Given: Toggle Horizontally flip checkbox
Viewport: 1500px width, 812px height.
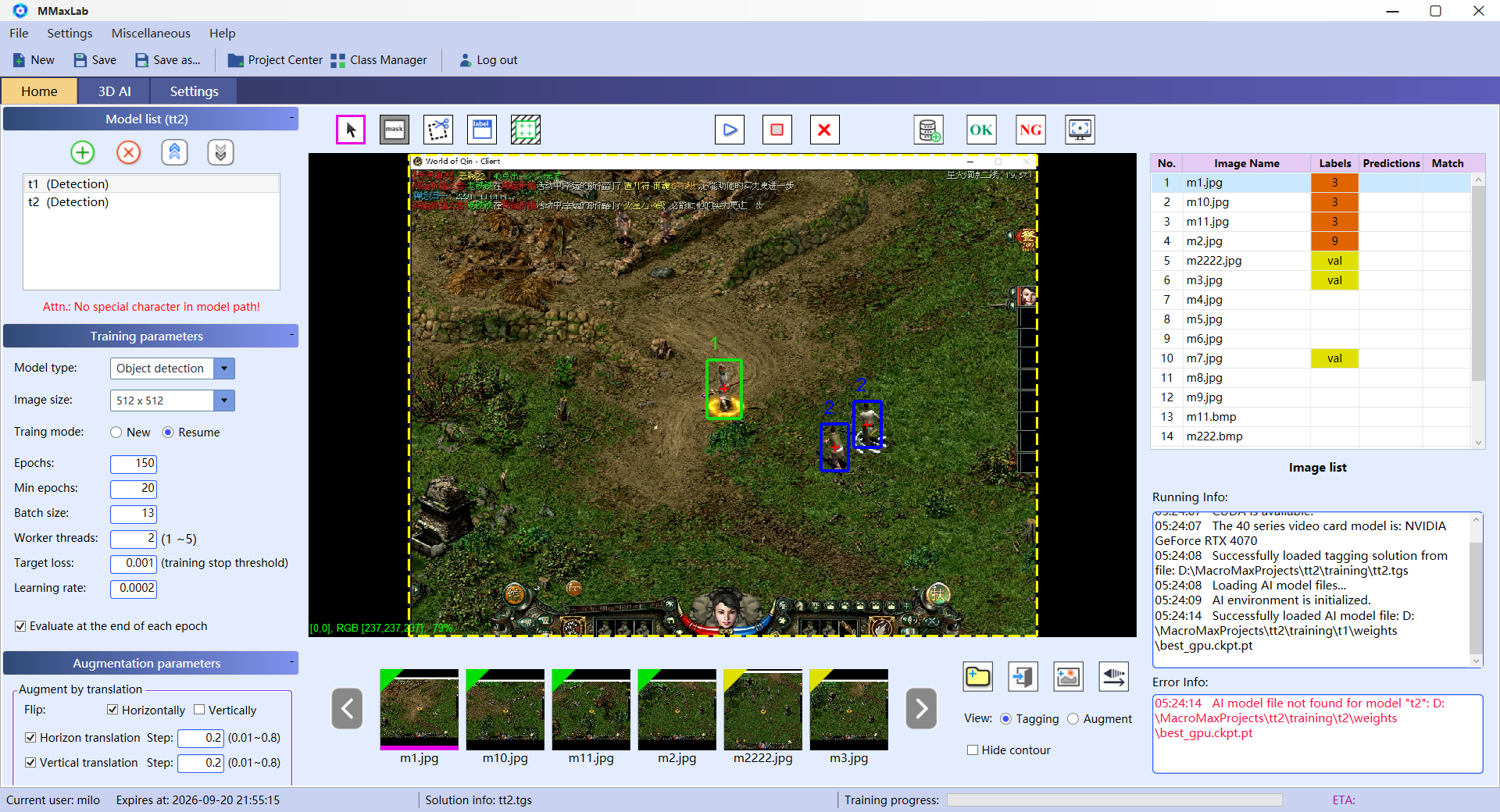Looking at the screenshot, I should pyautogui.click(x=112, y=710).
